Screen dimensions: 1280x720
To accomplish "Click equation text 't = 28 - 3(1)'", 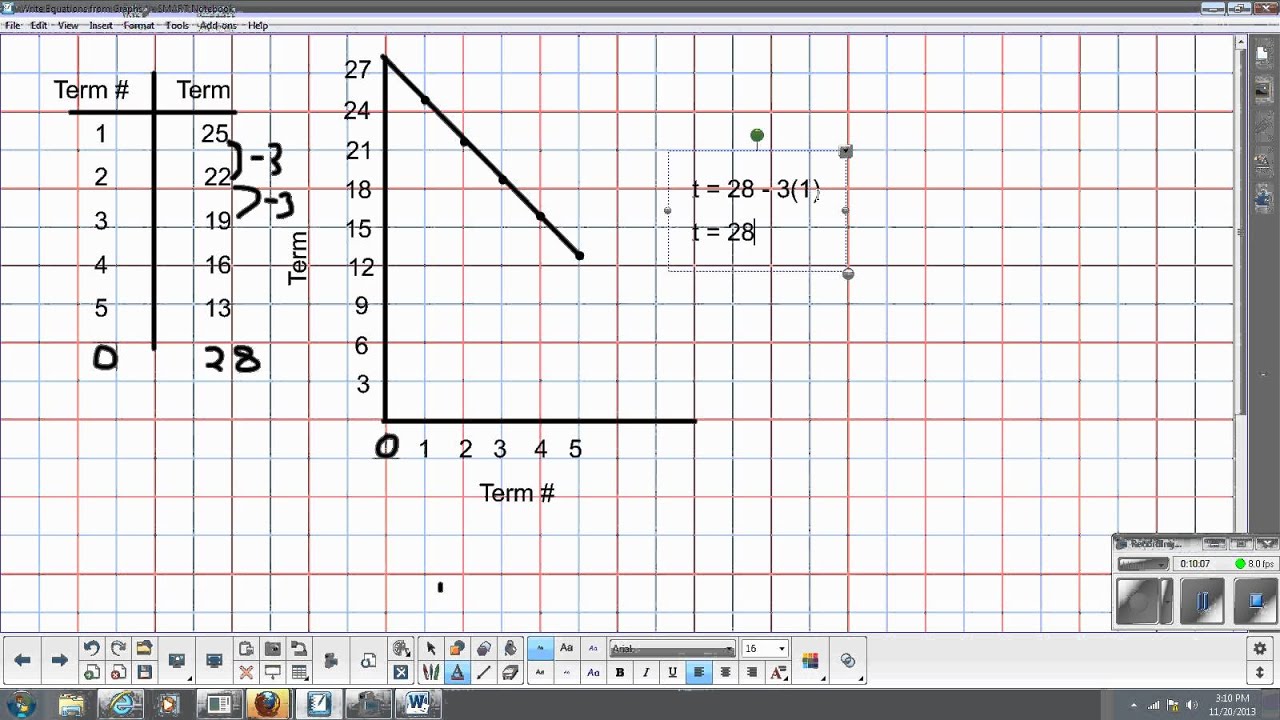I will 756,190.
